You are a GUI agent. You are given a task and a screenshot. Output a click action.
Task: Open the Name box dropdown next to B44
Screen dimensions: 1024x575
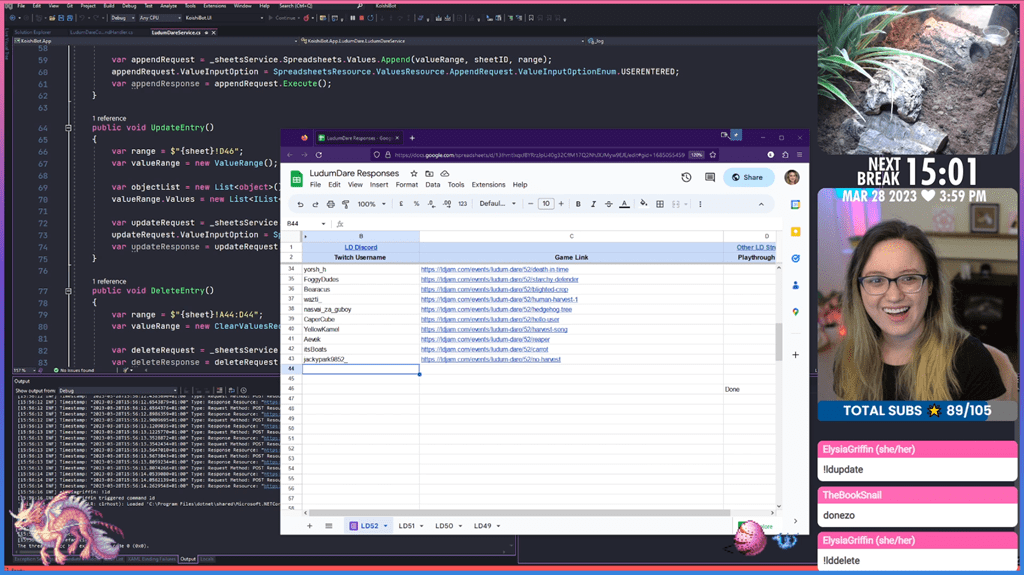(323, 223)
